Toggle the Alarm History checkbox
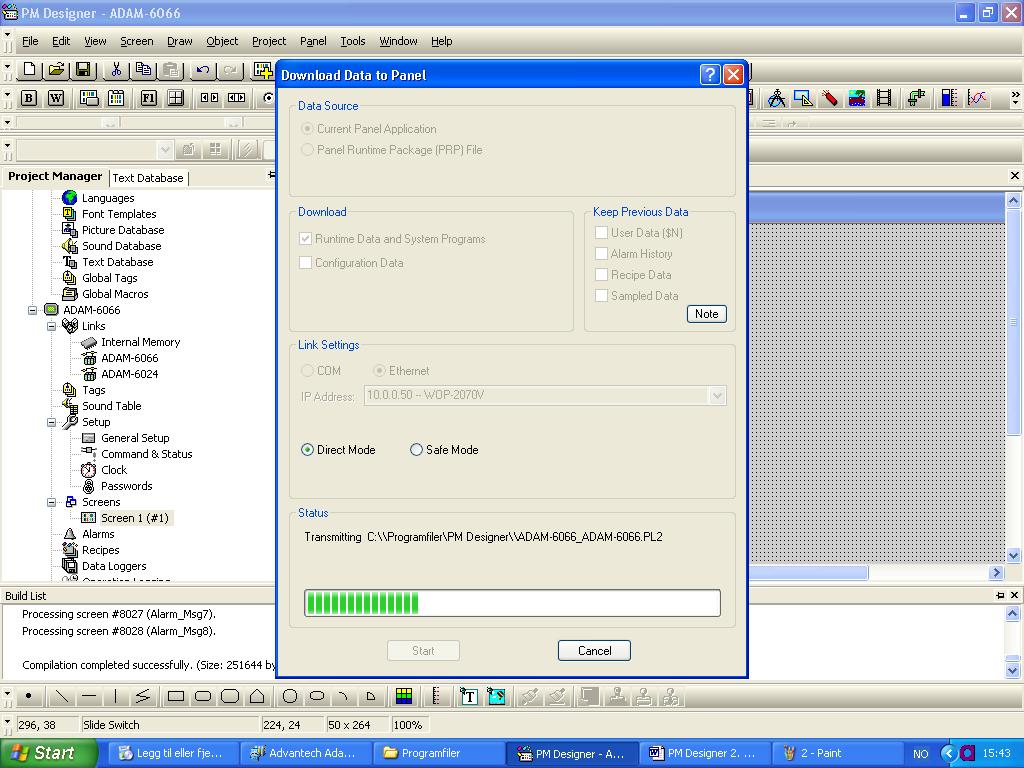Screen dimensions: 1024x768 coord(601,253)
